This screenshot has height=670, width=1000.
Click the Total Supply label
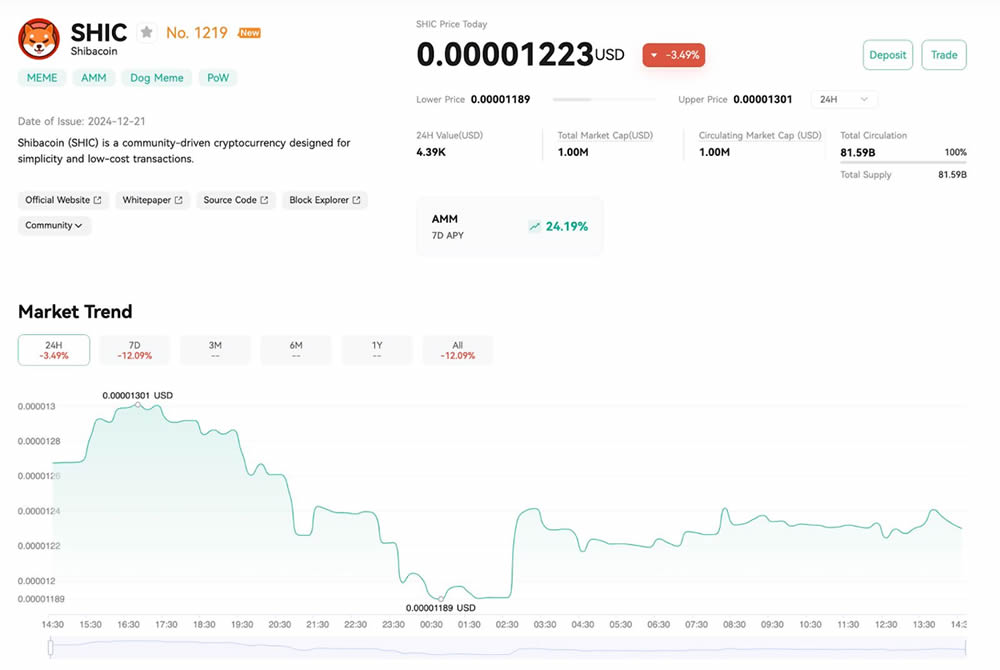click(x=865, y=175)
